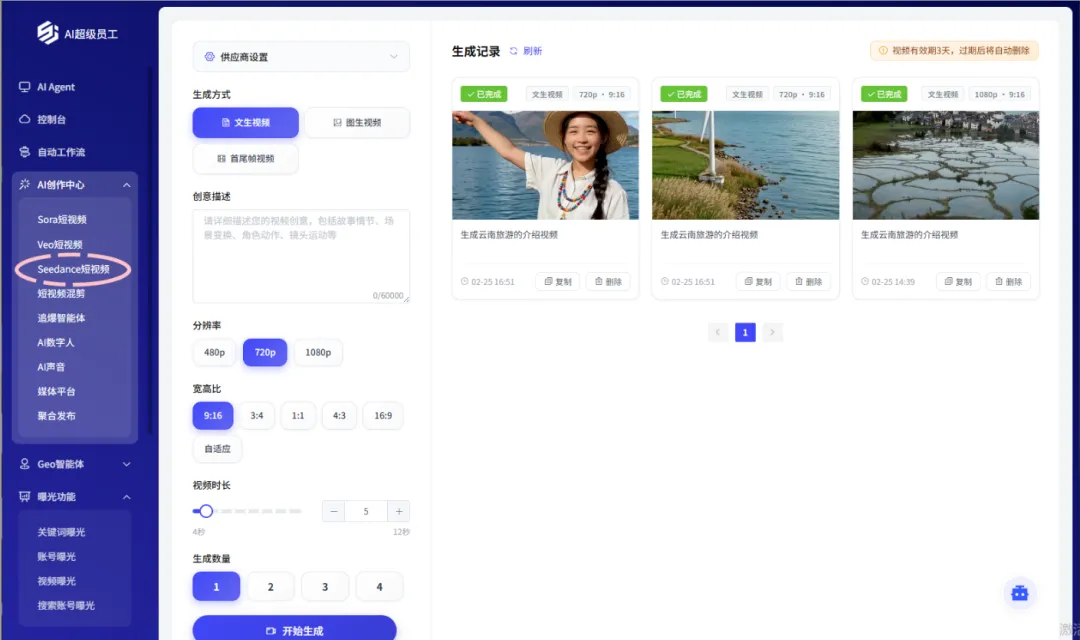Open 追爆智能体 in the sidebar
The width and height of the screenshot is (1080, 640).
tap(61, 318)
